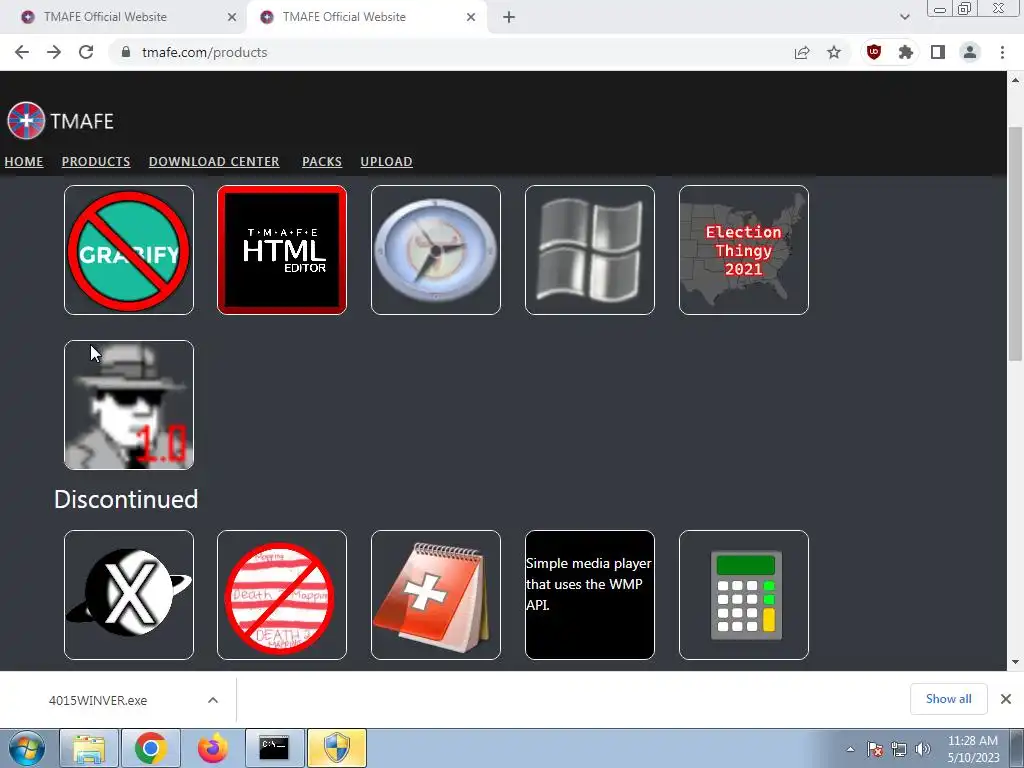Click the scrollbar down arrow
Screen dimensions: 1024x768
[1015, 662]
